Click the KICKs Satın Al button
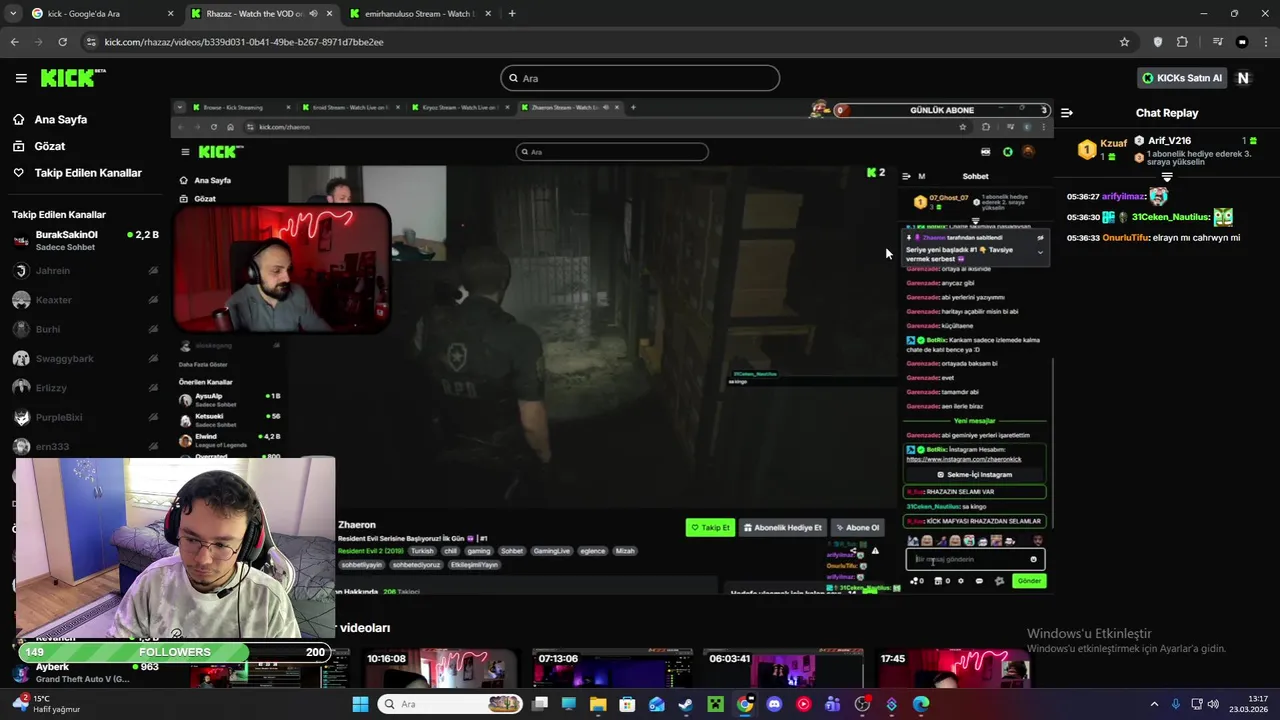Image resolution: width=1280 pixels, height=720 pixels. tap(1182, 78)
